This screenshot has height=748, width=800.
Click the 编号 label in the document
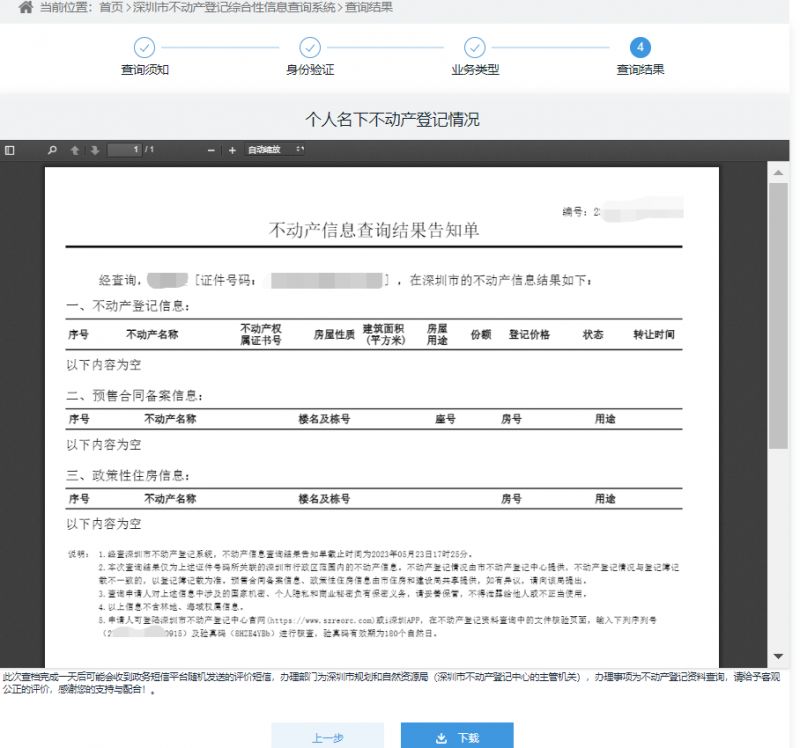tap(574, 212)
